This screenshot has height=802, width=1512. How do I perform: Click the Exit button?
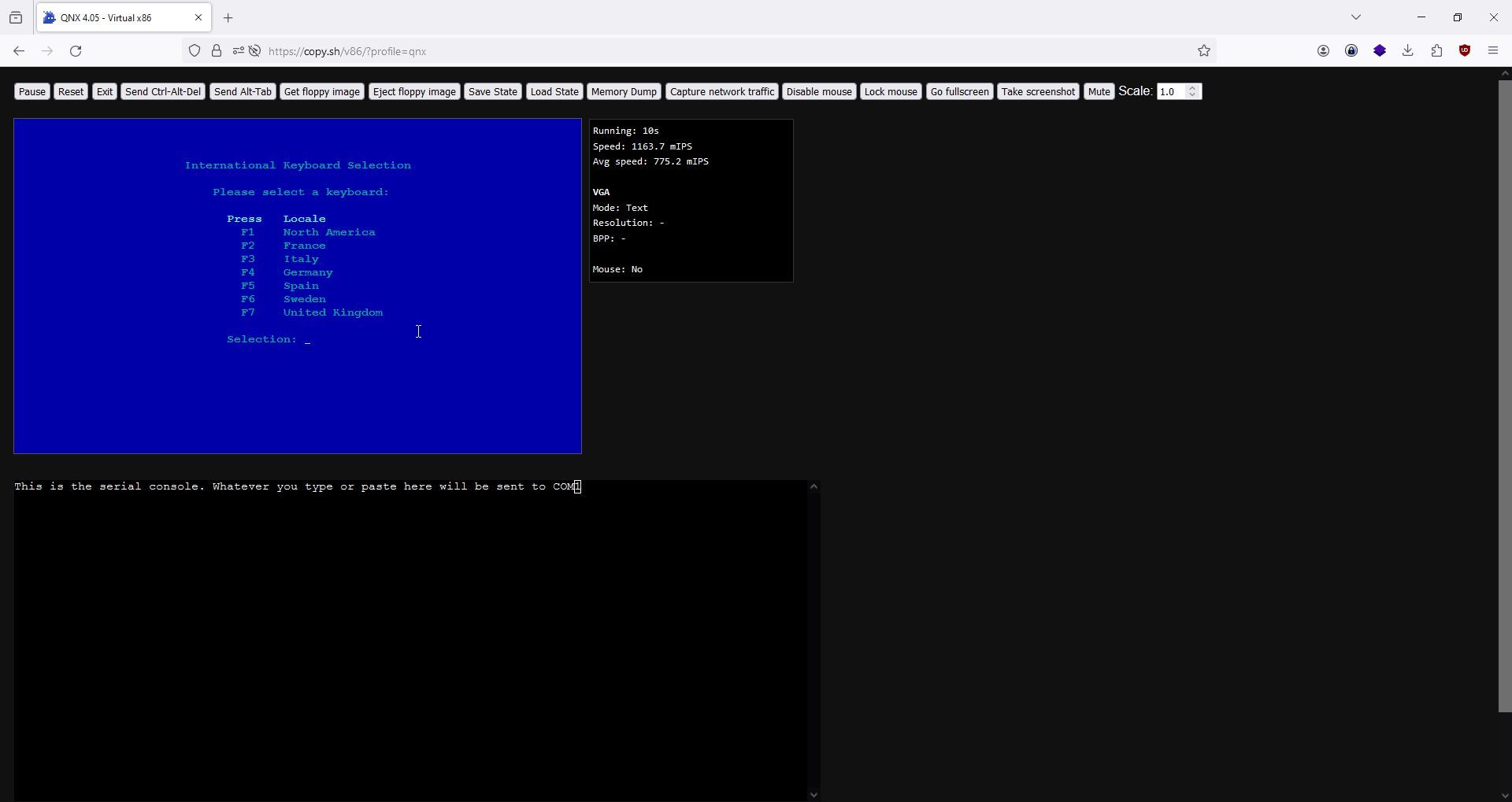click(x=105, y=92)
